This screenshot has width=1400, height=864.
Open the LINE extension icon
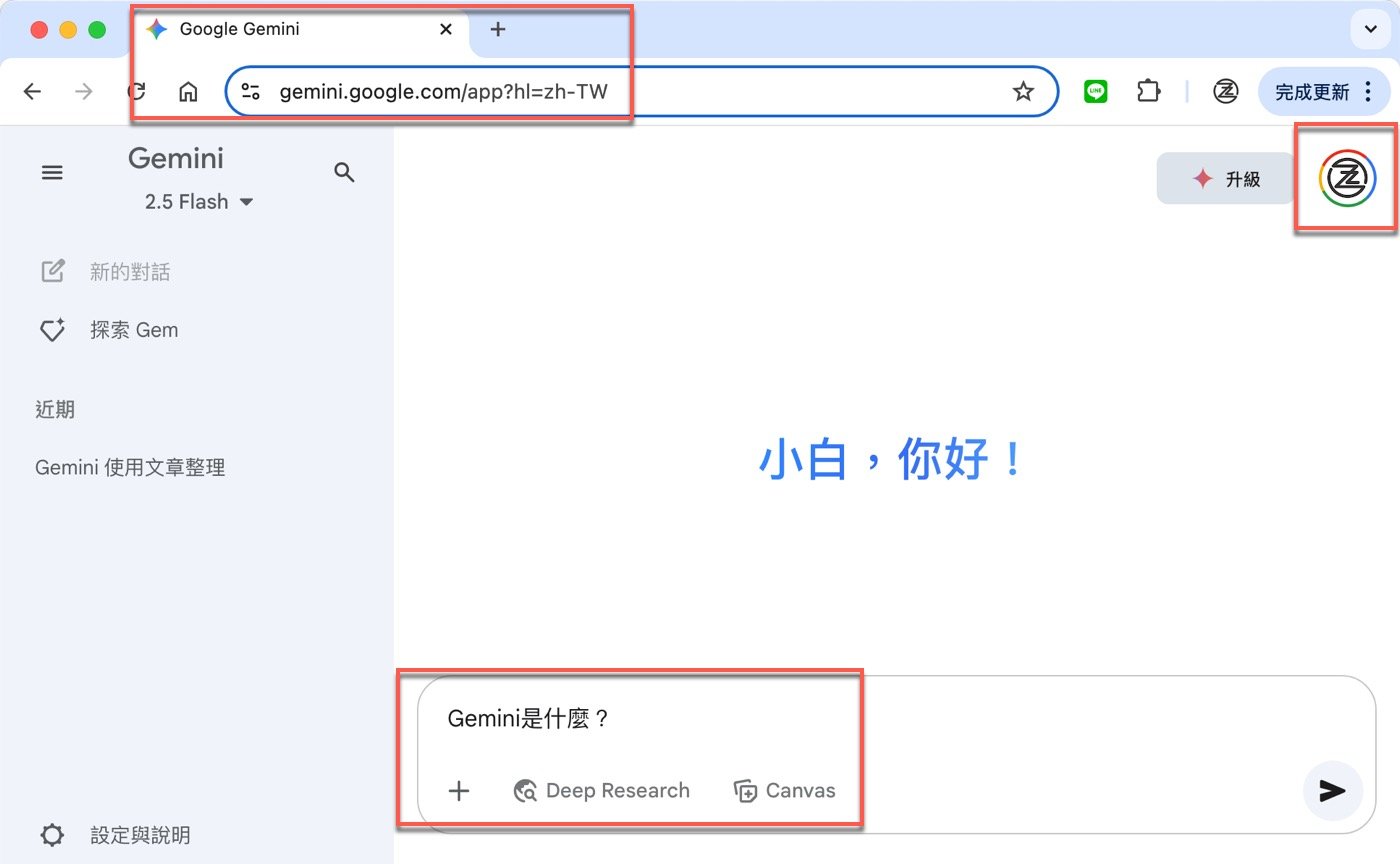(1096, 92)
